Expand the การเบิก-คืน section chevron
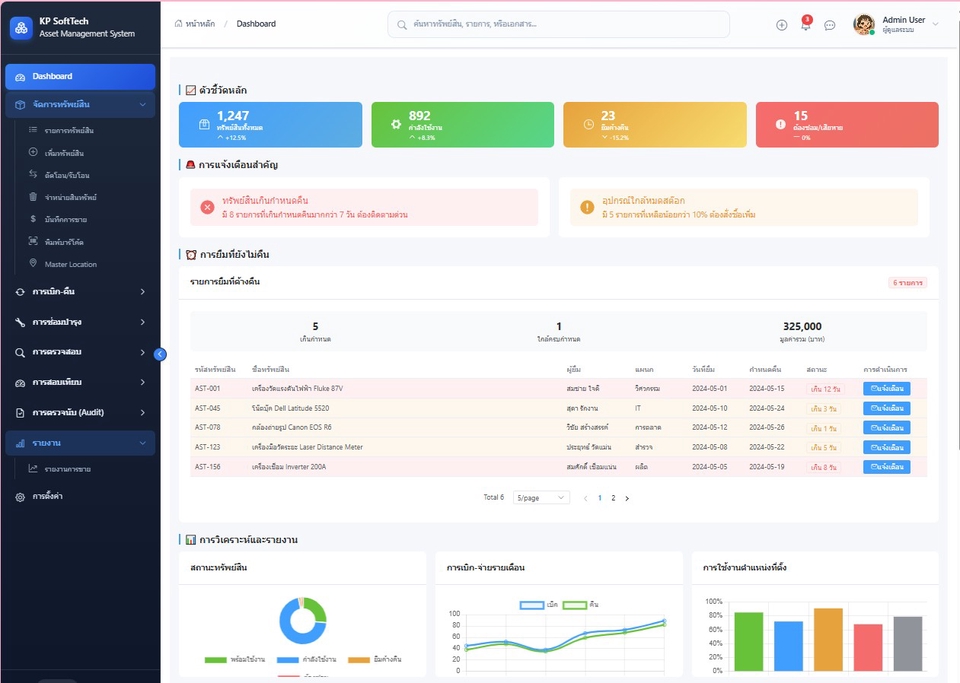960x683 pixels. pos(142,294)
